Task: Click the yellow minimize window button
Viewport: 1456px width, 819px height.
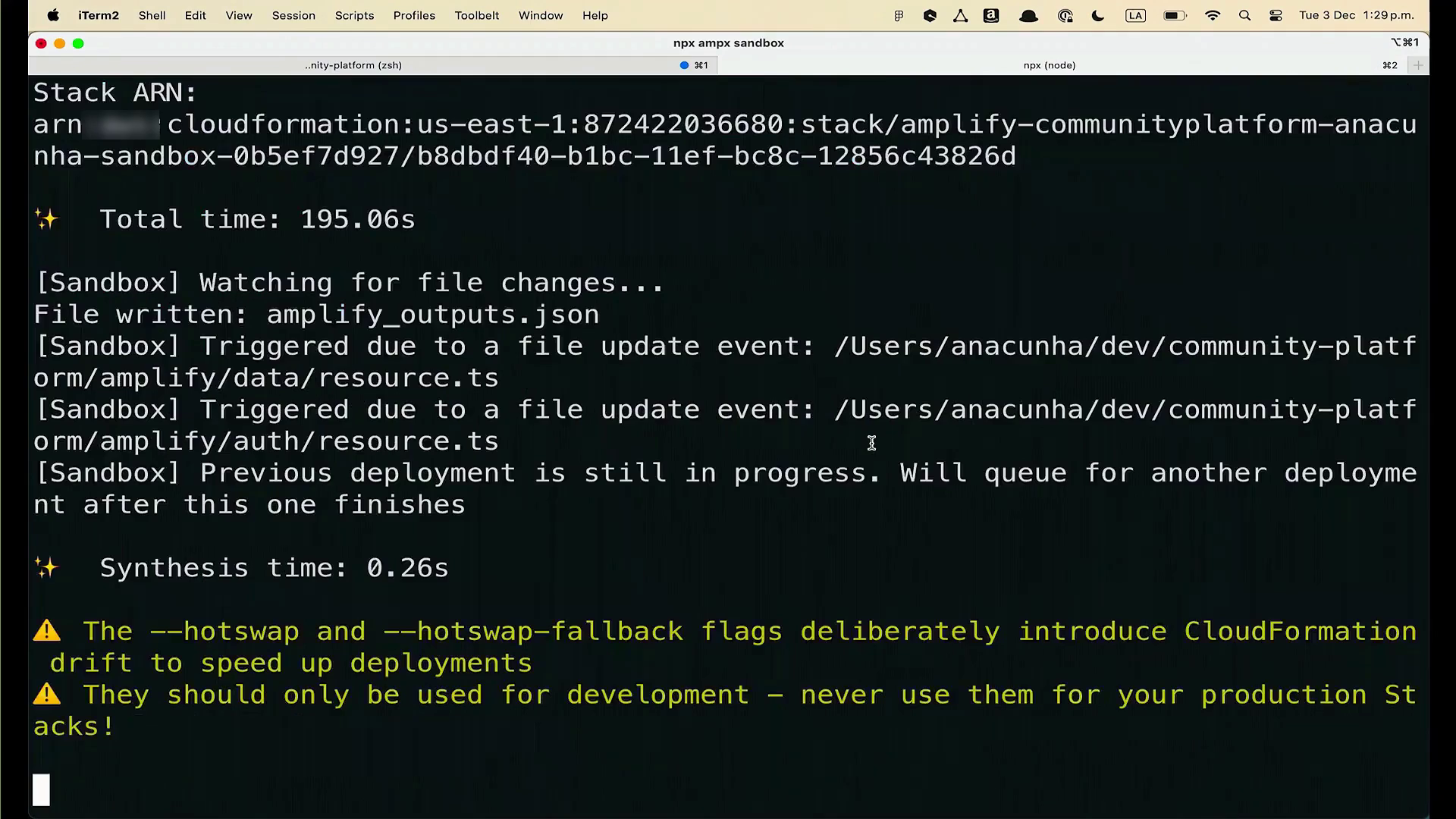Action: pyautogui.click(x=60, y=43)
